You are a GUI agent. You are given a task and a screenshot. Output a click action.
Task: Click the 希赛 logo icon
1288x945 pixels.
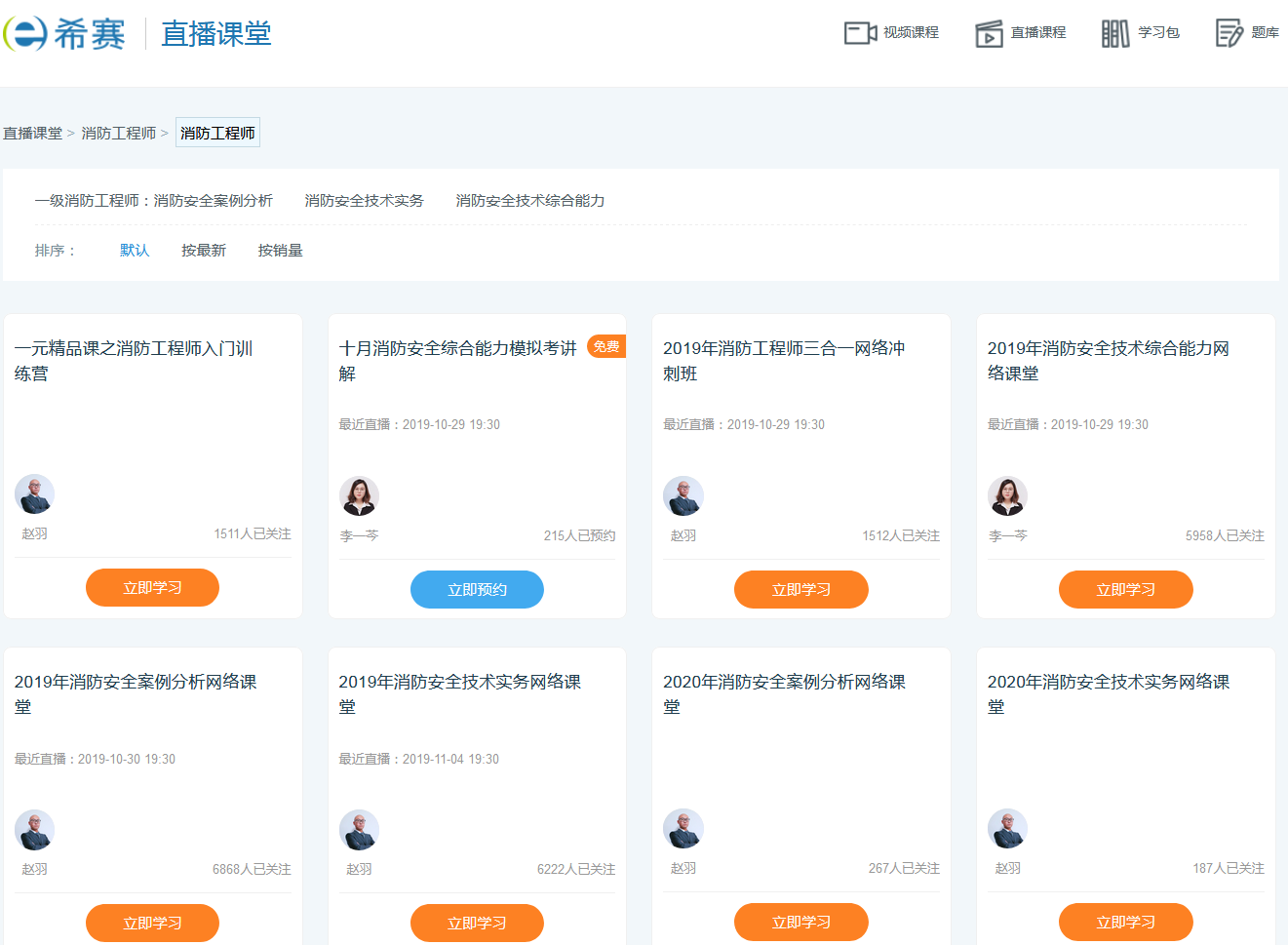point(27,34)
